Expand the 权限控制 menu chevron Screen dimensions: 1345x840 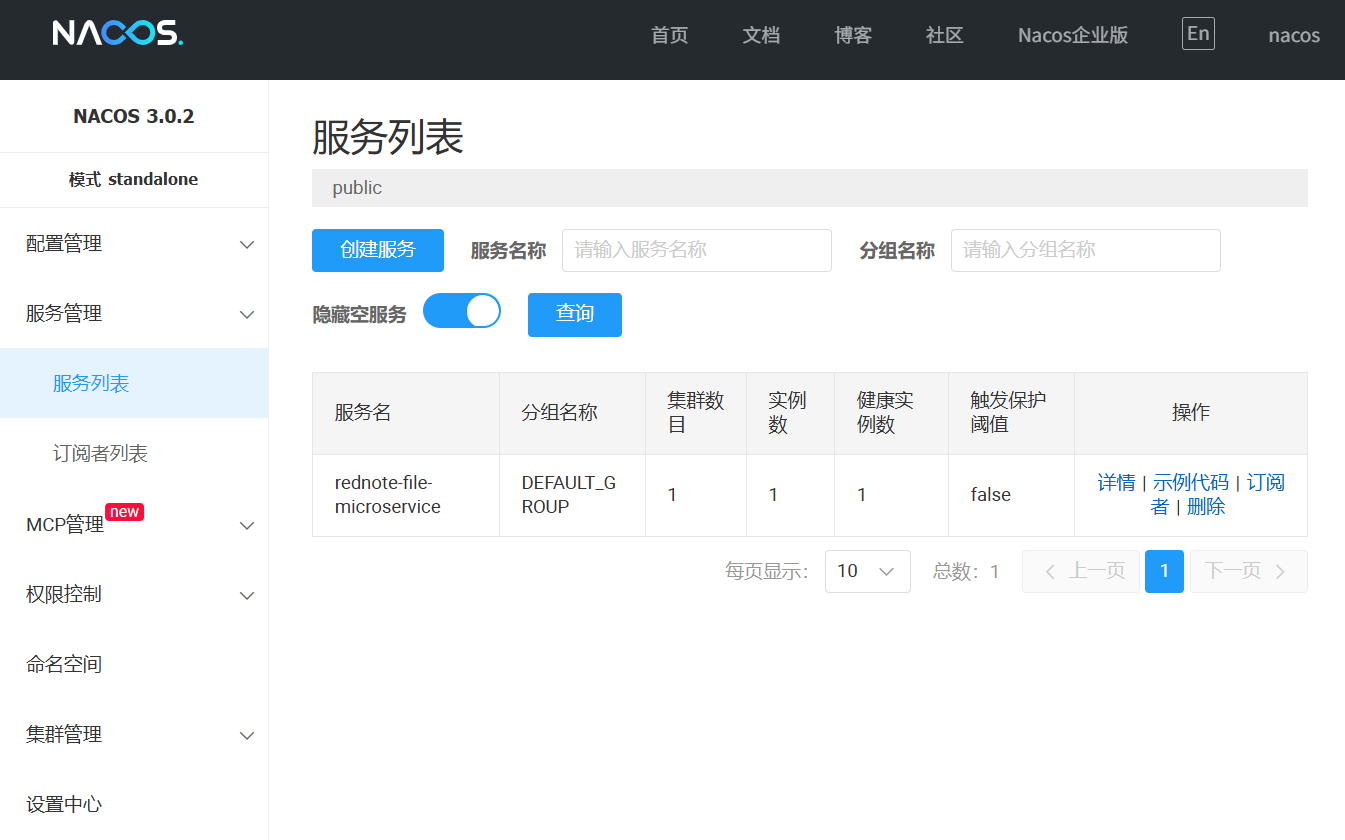(247, 595)
